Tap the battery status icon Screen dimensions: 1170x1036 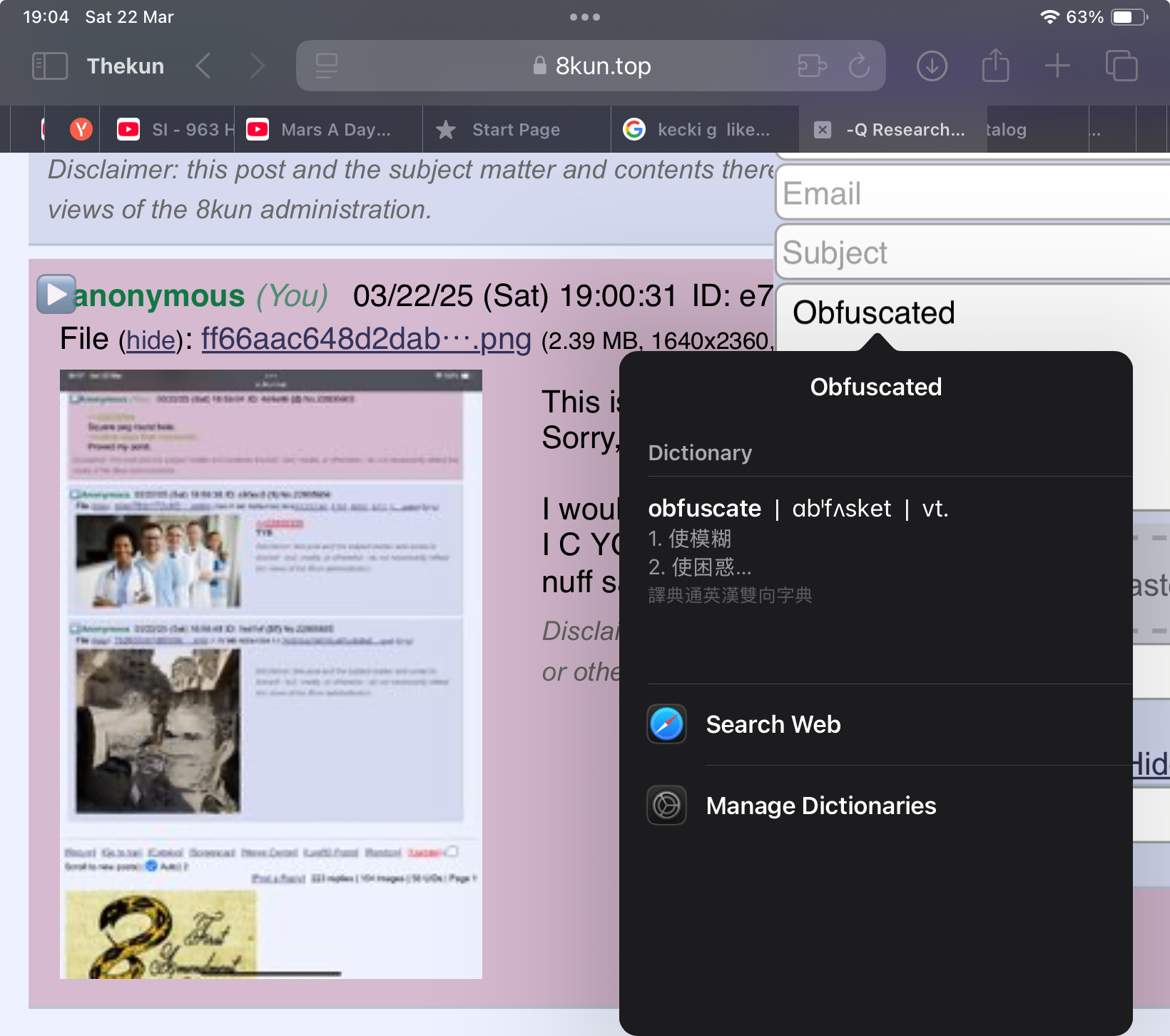pos(1129,17)
